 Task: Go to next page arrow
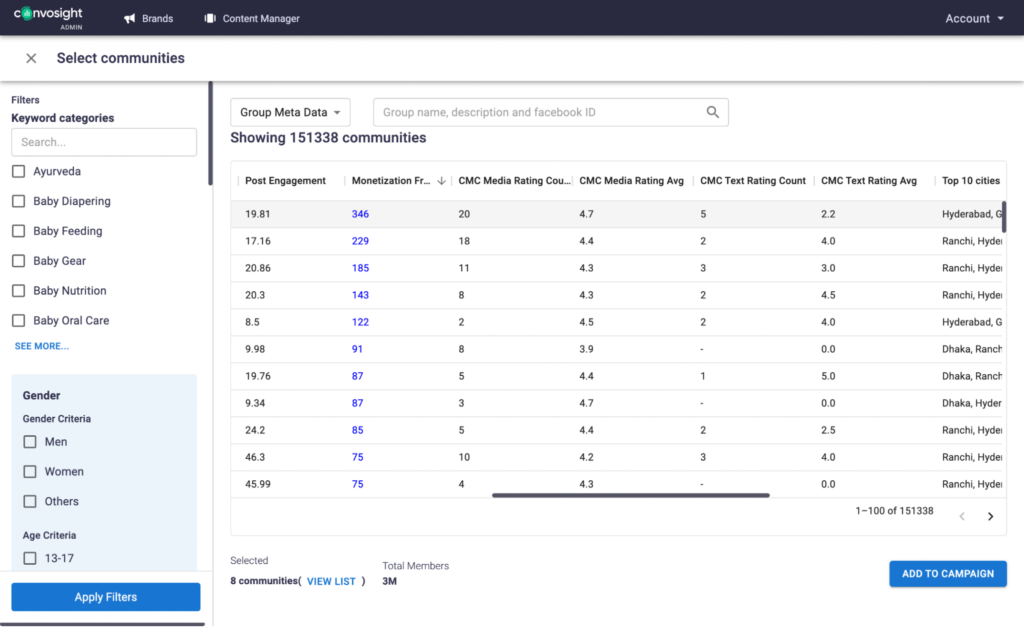[x=990, y=516]
